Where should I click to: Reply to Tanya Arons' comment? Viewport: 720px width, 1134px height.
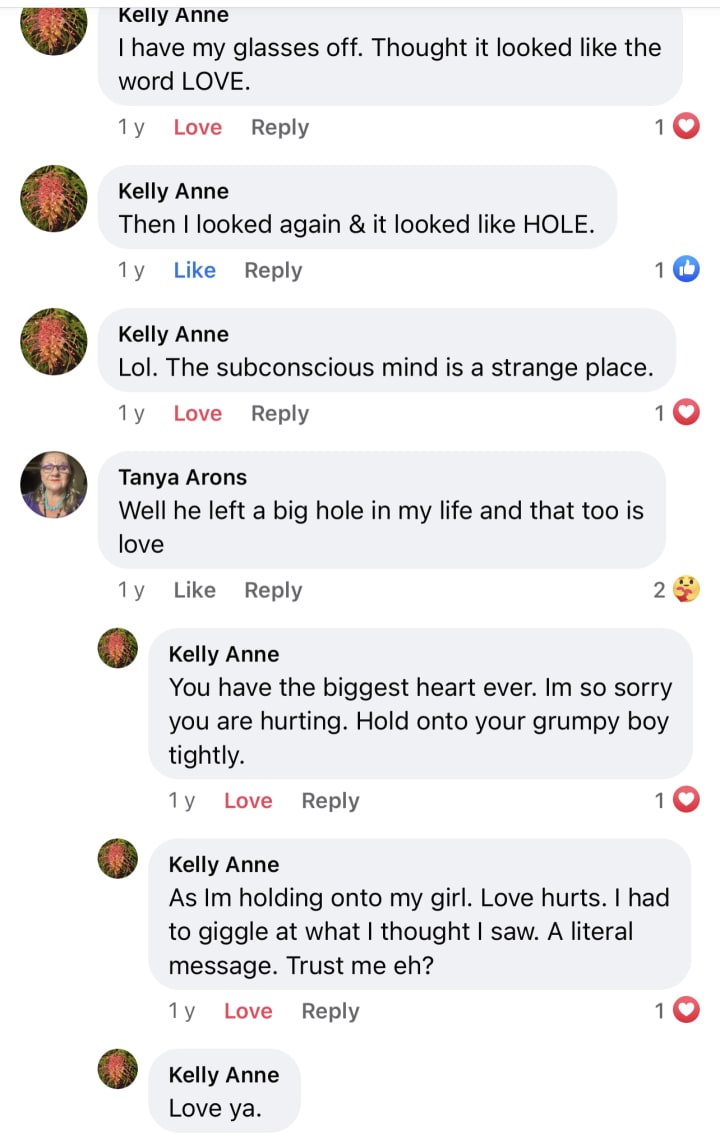(x=273, y=590)
